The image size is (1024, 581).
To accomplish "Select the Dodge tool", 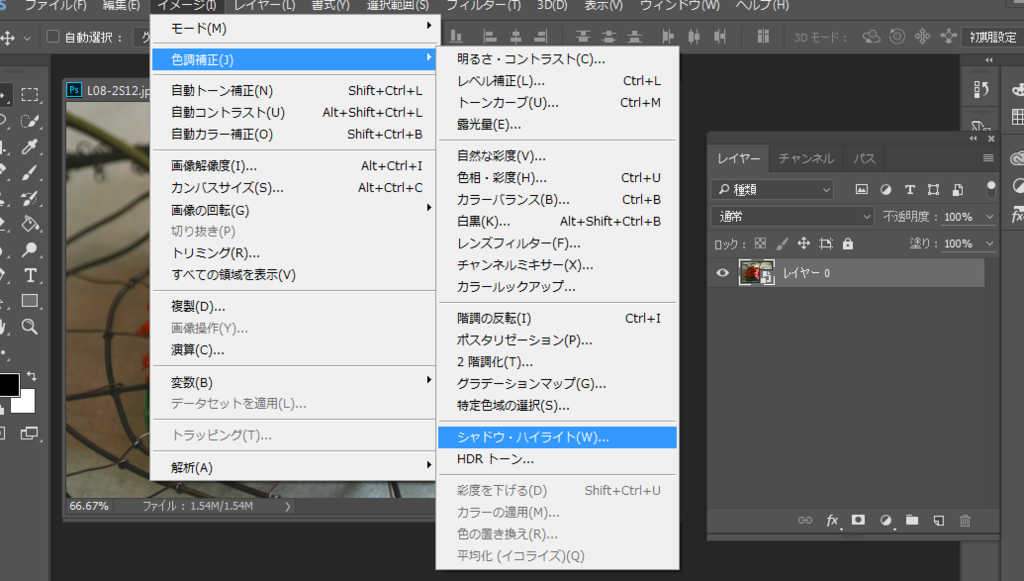I will [29, 249].
